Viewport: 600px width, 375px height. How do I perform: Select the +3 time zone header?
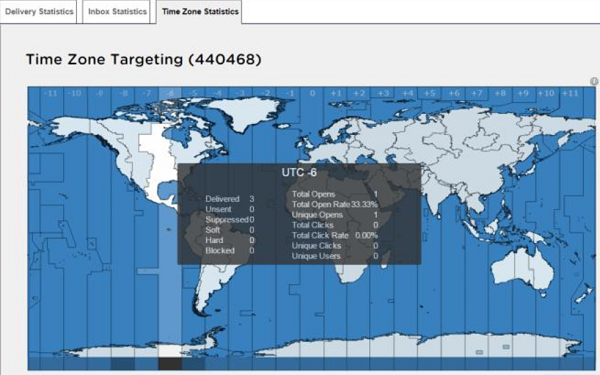(x=383, y=93)
